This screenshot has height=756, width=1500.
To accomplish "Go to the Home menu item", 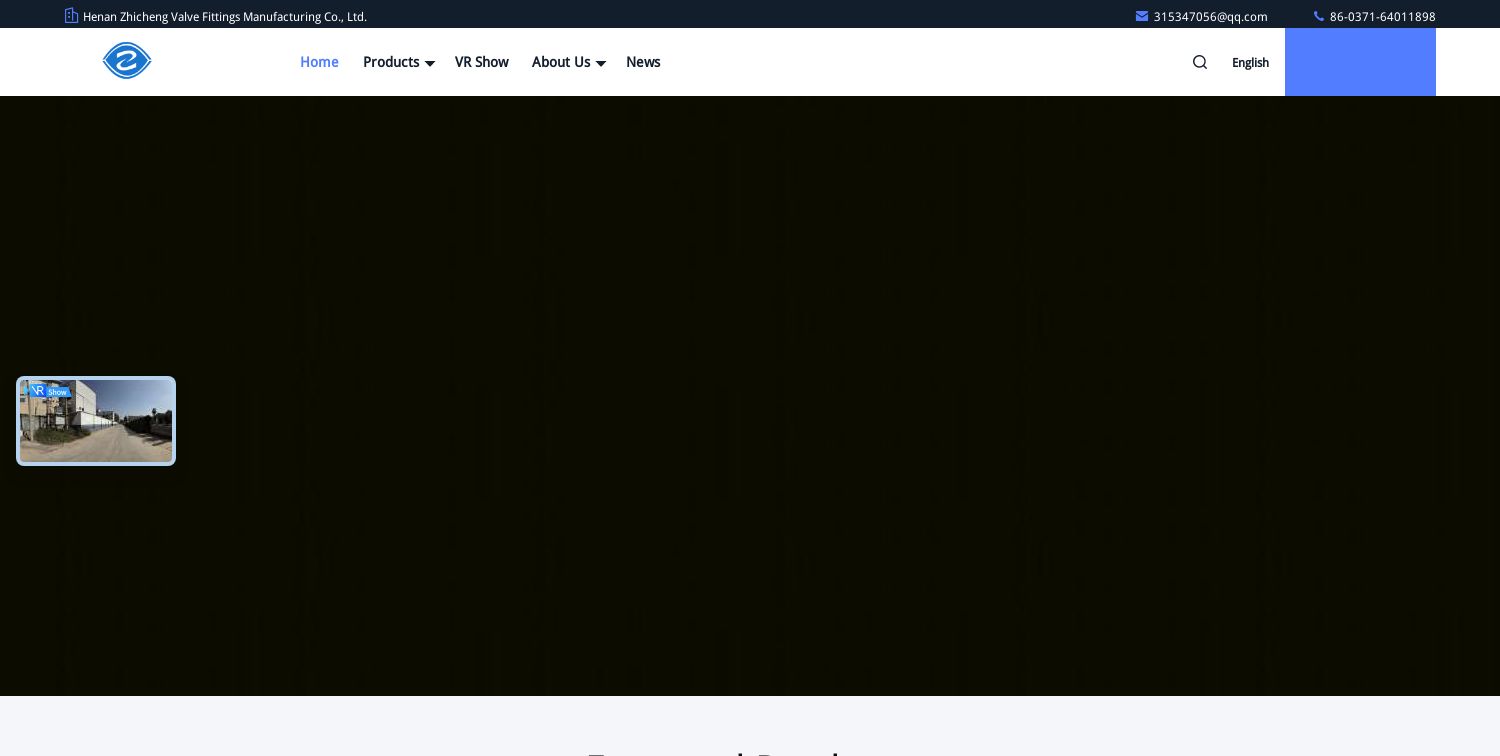I will [319, 62].
